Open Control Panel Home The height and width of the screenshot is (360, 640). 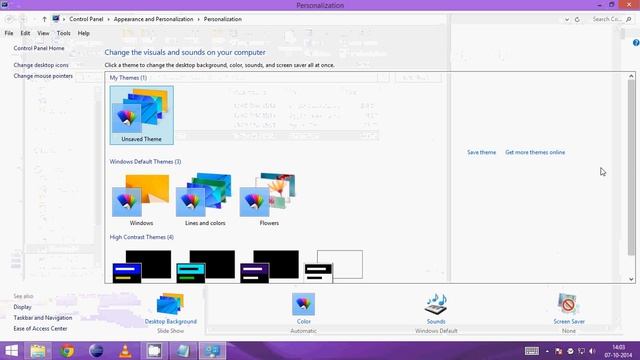[x=39, y=48]
